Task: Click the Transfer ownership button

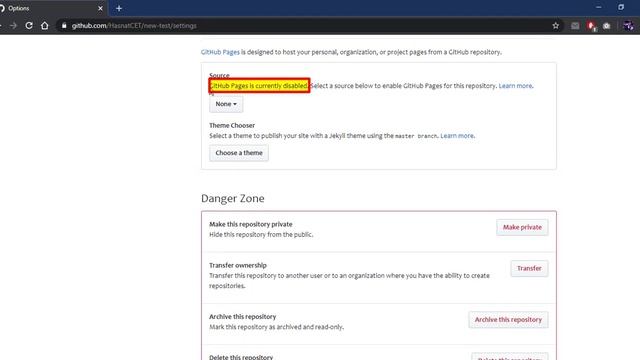Action: pyautogui.click(x=529, y=269)
